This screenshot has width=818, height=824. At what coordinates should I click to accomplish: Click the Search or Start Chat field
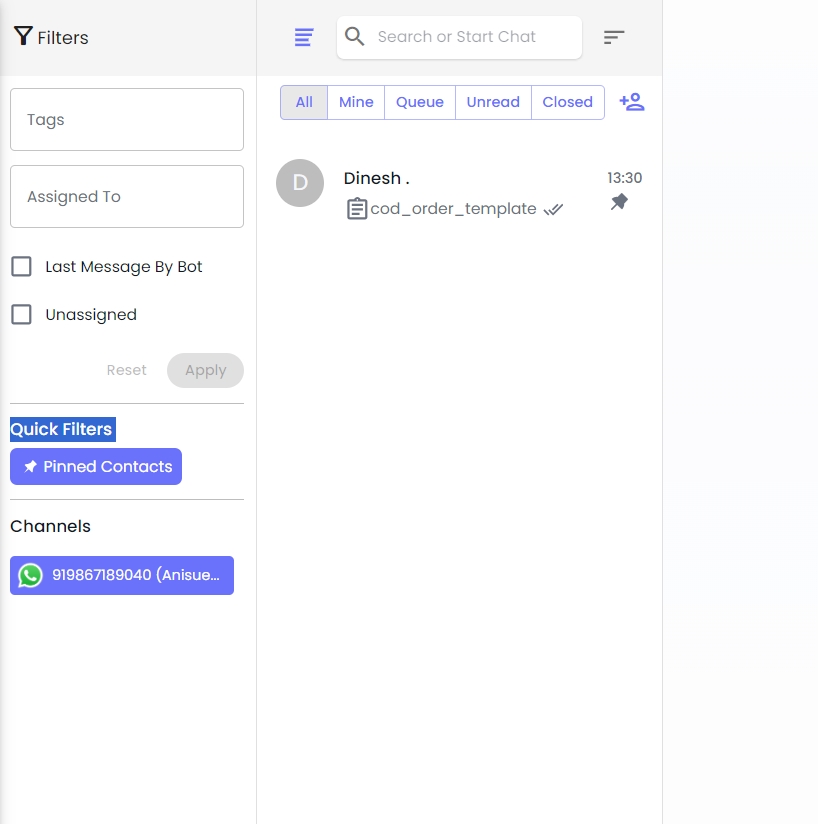click(470, 37)
